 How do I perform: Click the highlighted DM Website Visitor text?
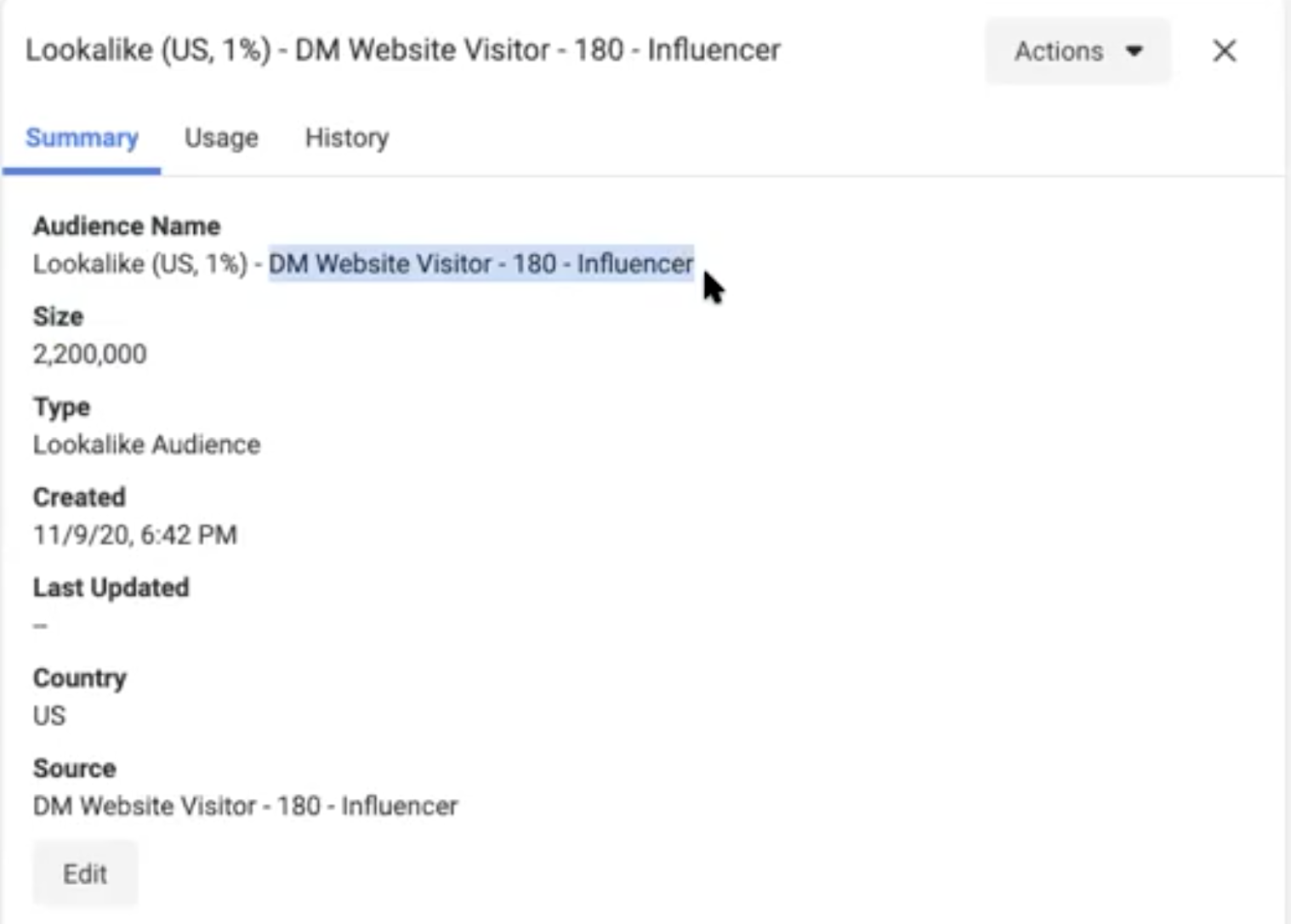[x=481, y=264]
